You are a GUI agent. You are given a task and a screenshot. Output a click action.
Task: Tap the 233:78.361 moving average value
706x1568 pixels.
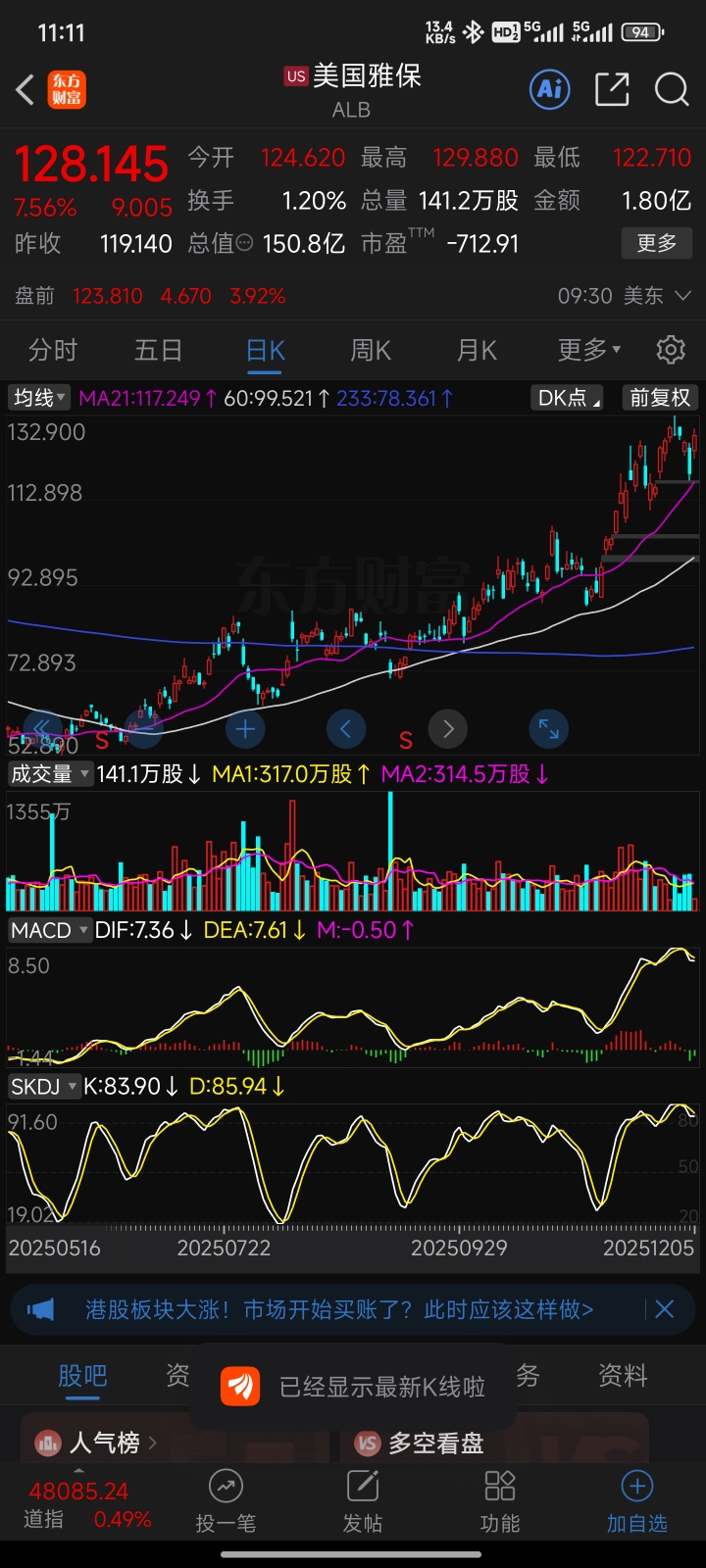(x=394, y=398)
